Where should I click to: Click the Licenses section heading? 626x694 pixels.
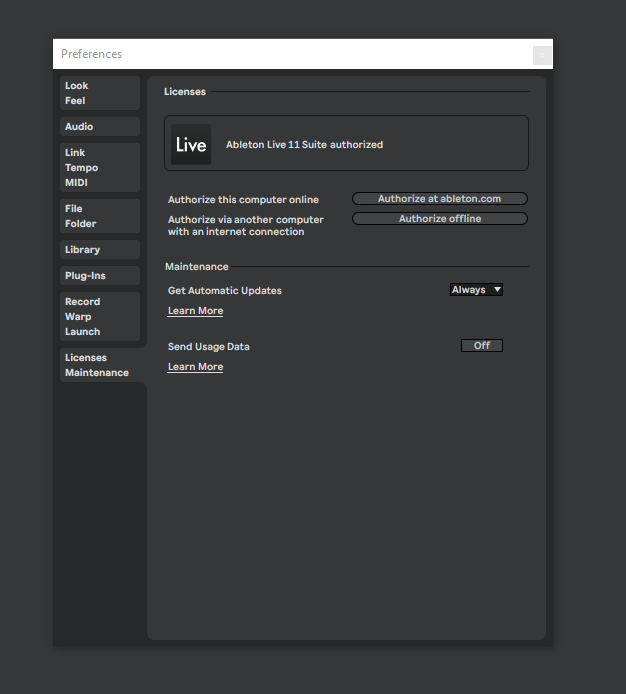coord(185,92)
